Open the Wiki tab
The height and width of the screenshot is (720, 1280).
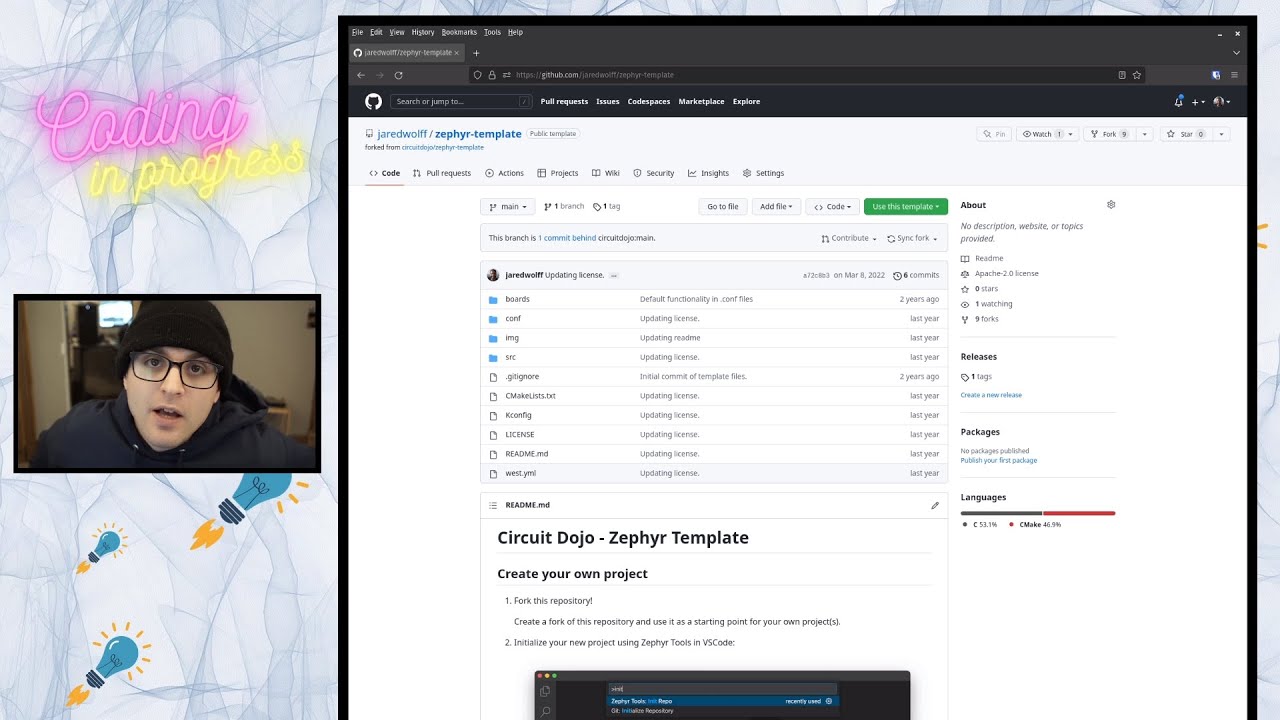pyautogui.click(x=606, y=173)
